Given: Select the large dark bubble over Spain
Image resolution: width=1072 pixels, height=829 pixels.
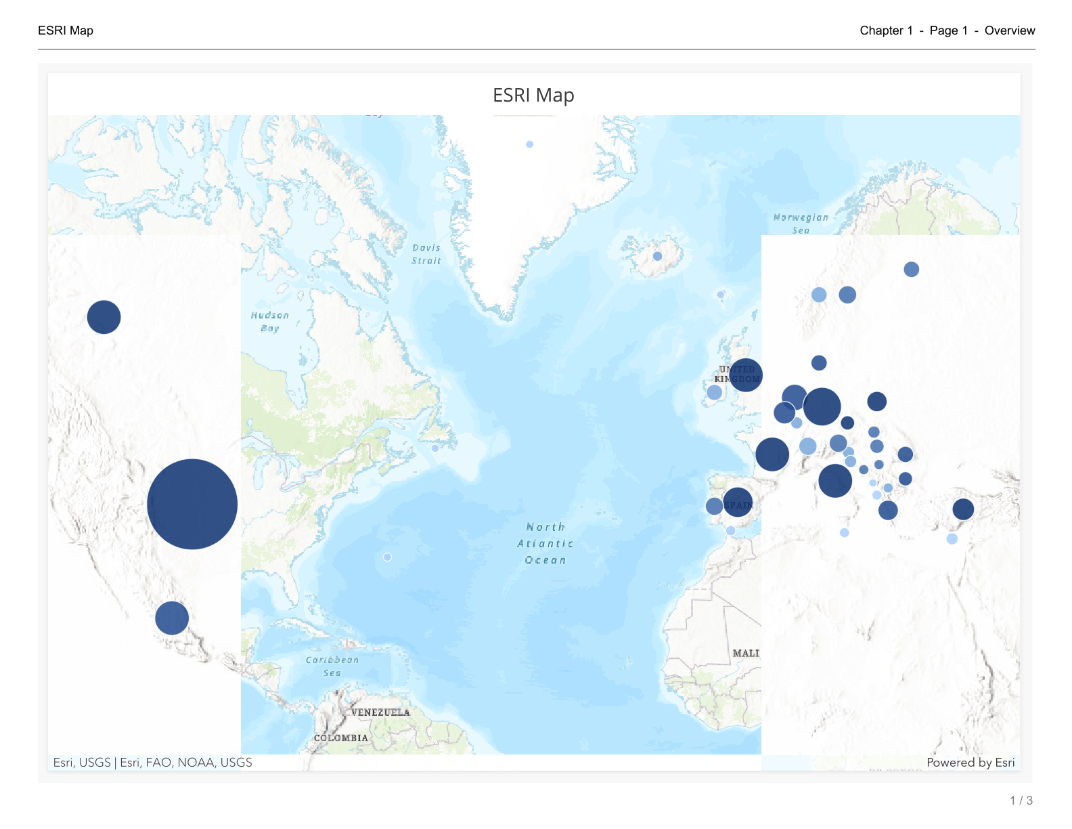Looking at the screenshot, I should [x=738, y=502].
